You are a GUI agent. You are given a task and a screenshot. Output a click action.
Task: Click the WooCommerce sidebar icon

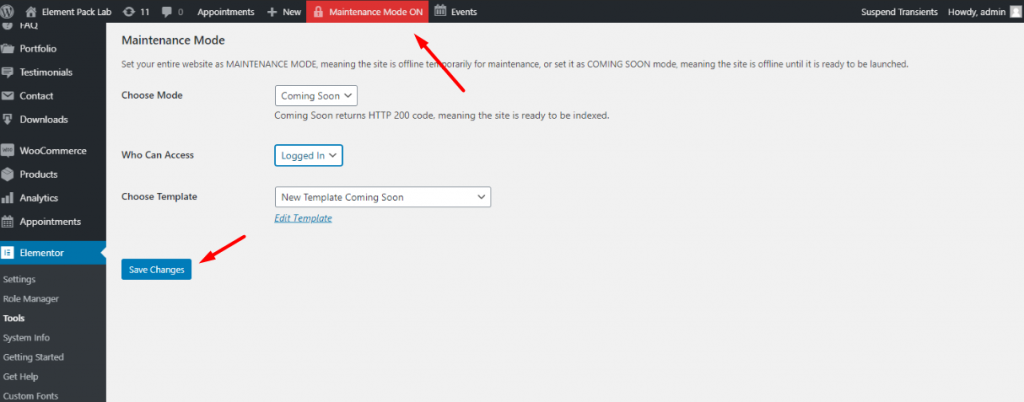[x=8, y=151]
